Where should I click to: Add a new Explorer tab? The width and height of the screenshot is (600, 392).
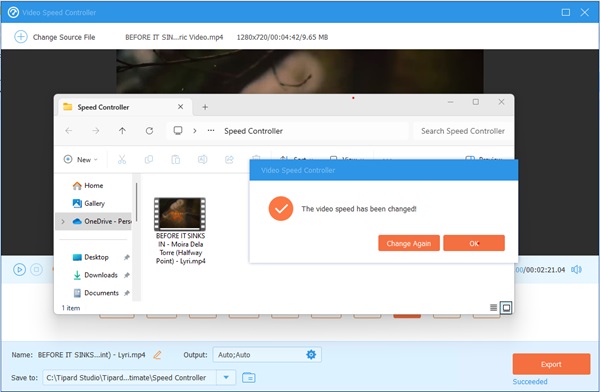205,107
